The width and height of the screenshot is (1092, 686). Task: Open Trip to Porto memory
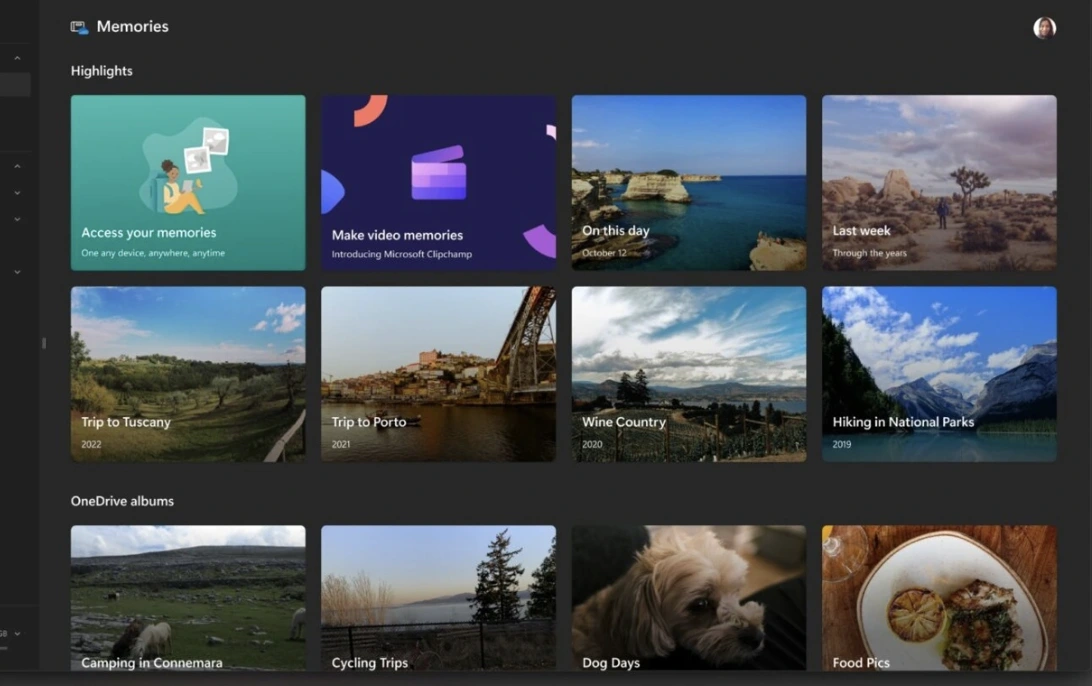(438, 374)
